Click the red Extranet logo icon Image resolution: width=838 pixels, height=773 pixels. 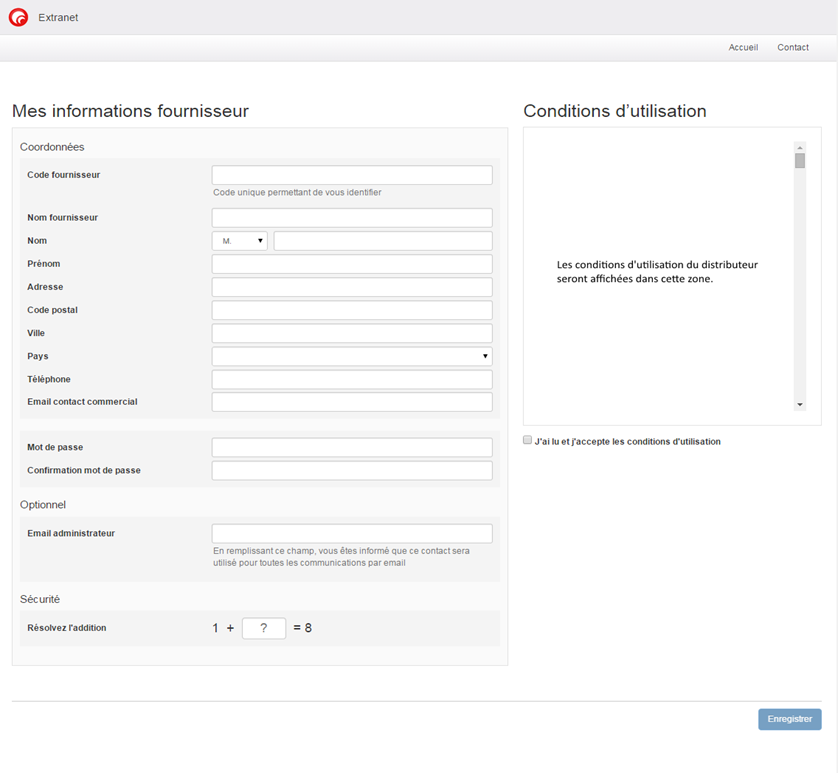click(x=18, y=17)
